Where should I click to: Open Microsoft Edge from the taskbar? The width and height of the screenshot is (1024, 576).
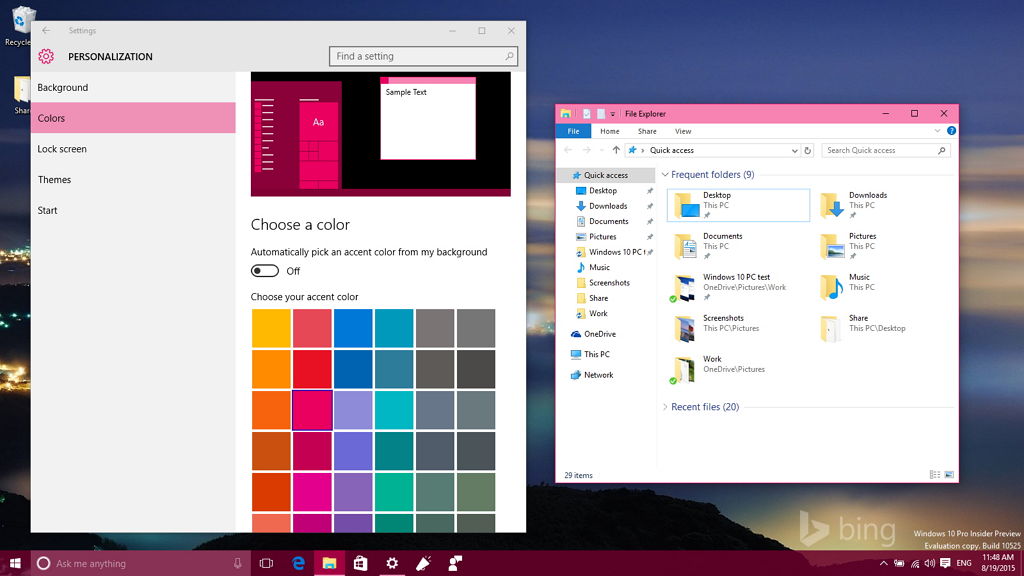point(298,563)
